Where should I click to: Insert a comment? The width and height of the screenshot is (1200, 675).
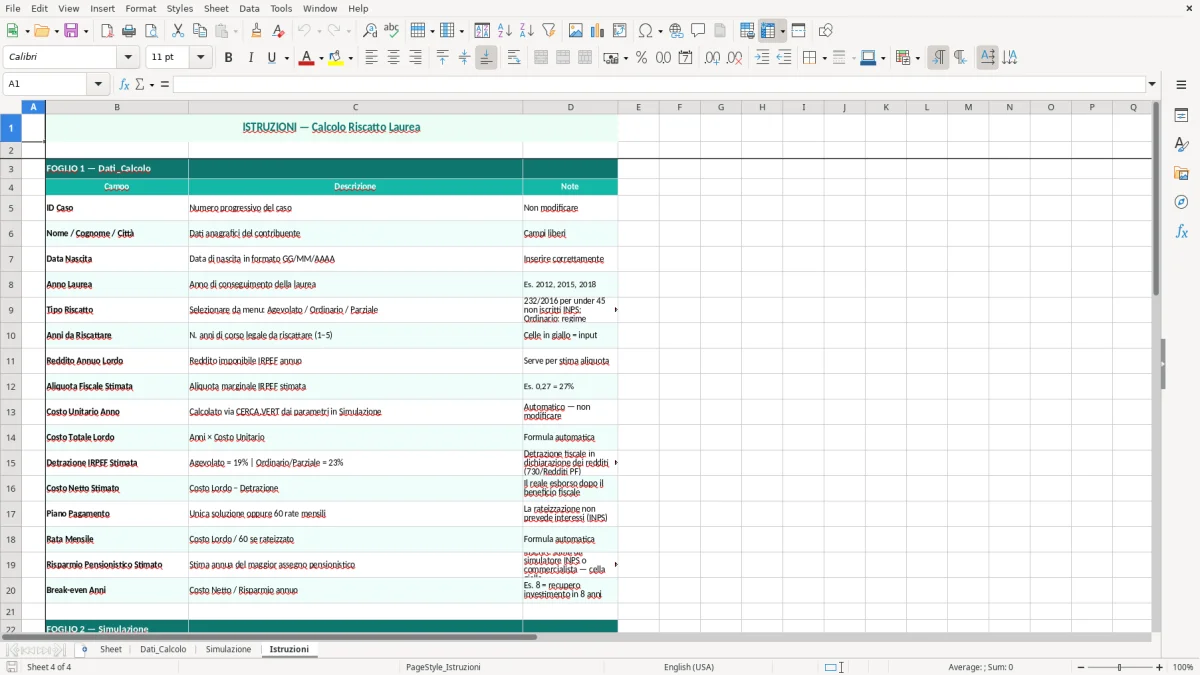click(699, 31)
